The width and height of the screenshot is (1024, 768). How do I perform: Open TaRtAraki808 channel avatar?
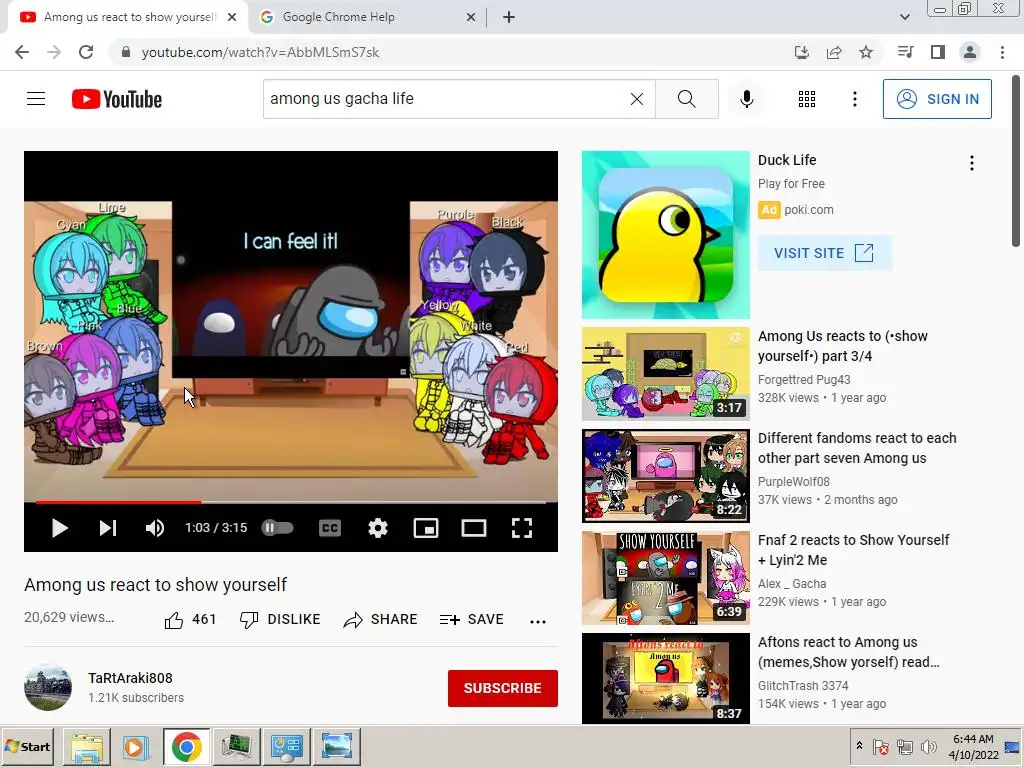point(48,688)
